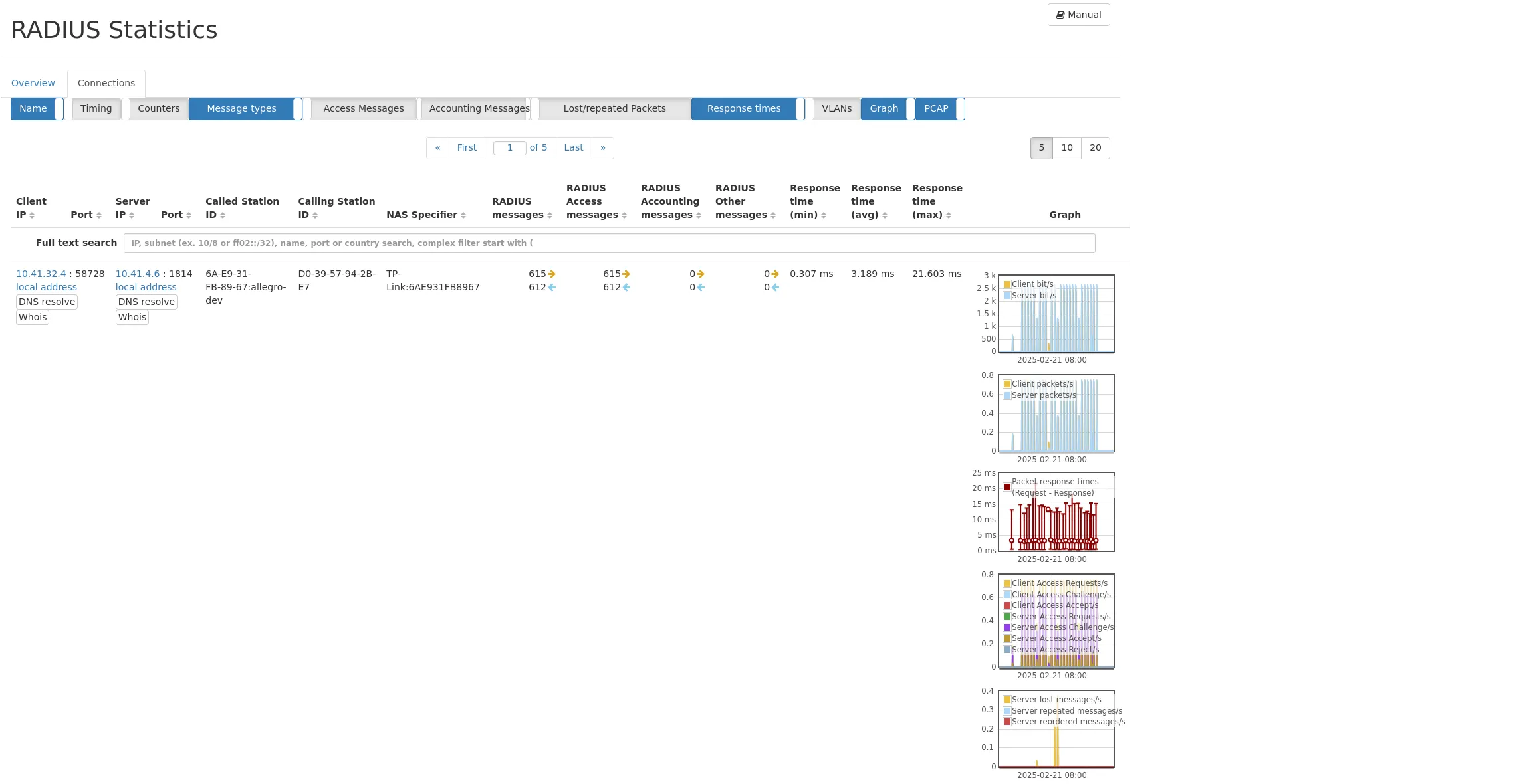
Task: Sort by RADIUS messages column arrows
Action: point(550,215)
